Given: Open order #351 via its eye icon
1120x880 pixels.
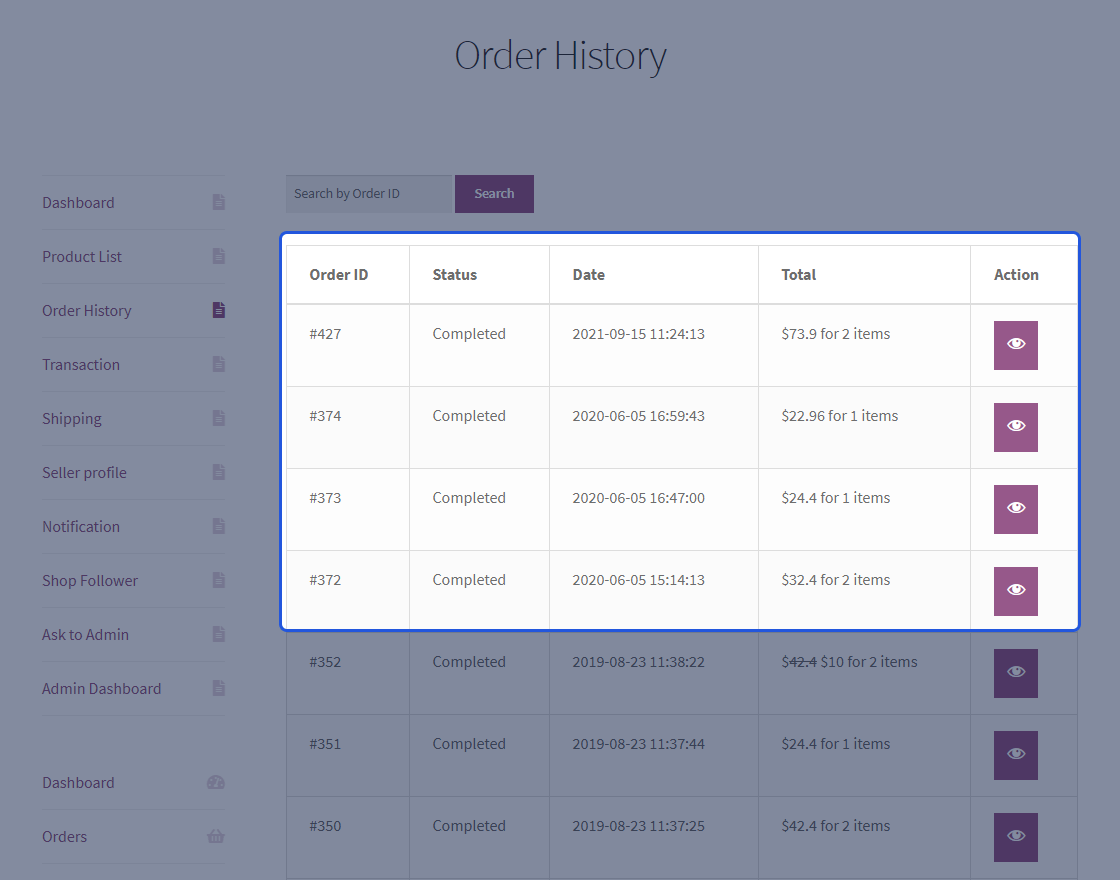Looking at the screenshot, I should tap(1015, 755).
